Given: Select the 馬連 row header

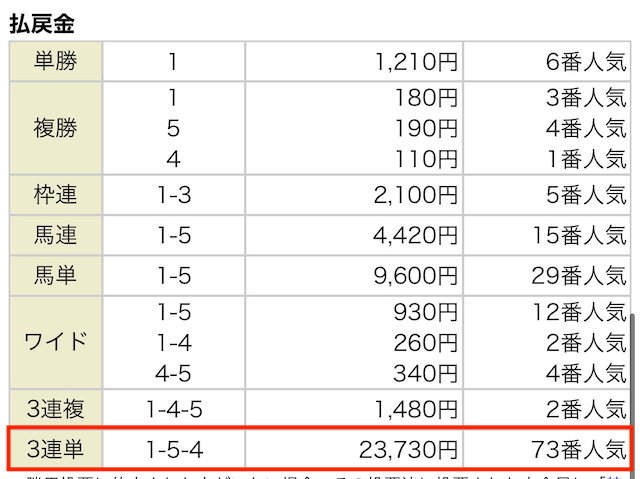Looking at the screenshot, I should pos(54,236).
